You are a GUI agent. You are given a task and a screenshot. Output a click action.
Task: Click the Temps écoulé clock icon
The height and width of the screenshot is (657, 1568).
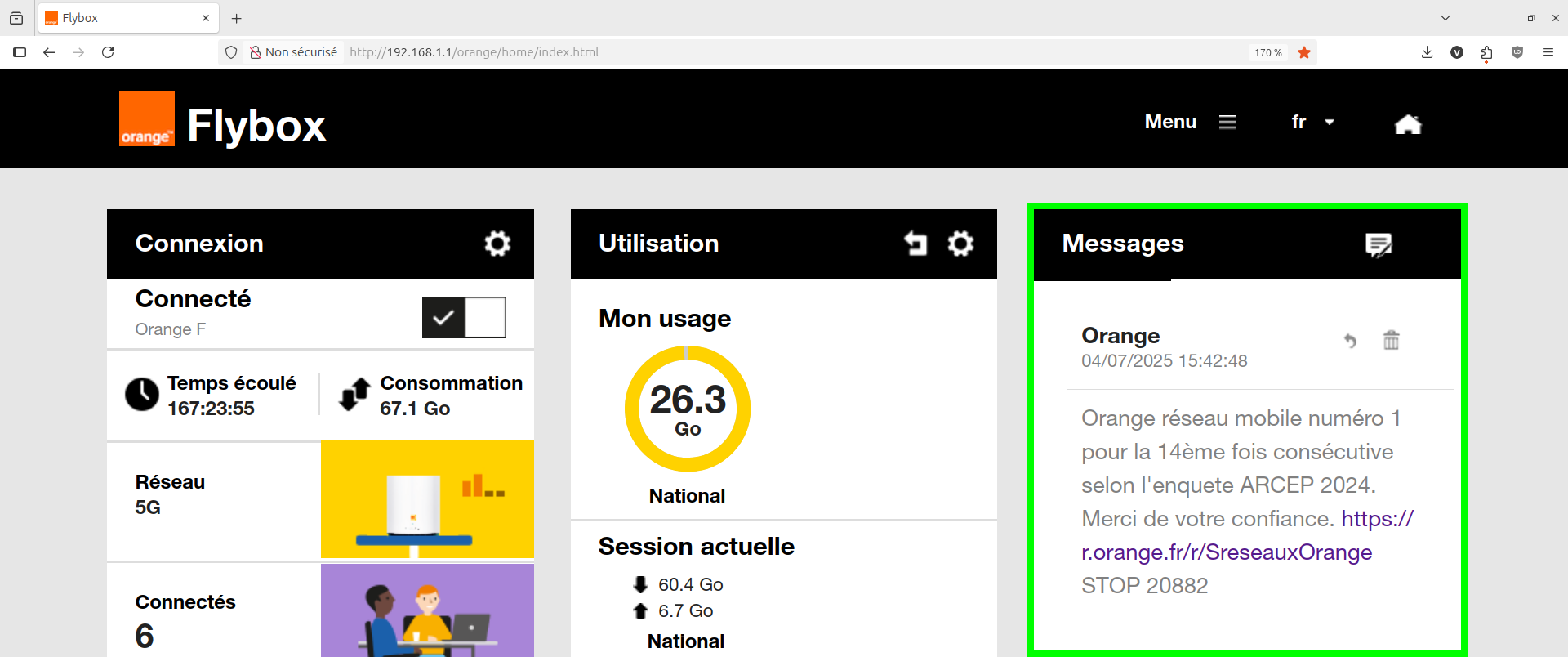pos(142,395)
